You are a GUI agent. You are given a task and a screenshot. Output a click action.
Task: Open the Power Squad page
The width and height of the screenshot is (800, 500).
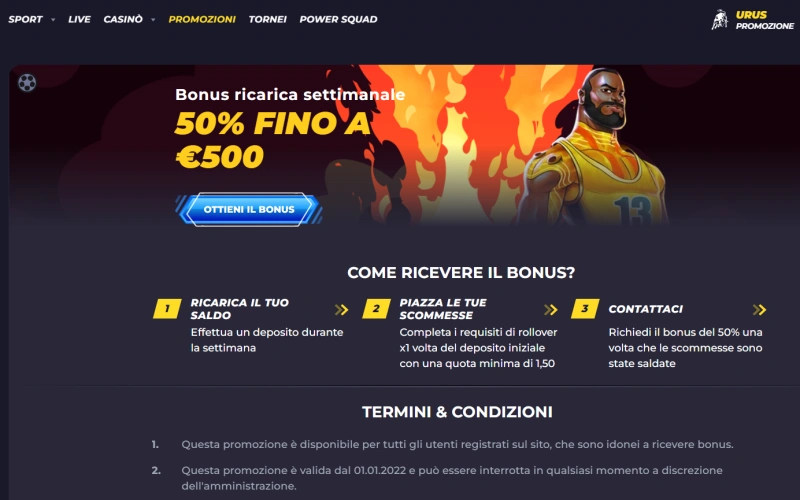[338, 19]
